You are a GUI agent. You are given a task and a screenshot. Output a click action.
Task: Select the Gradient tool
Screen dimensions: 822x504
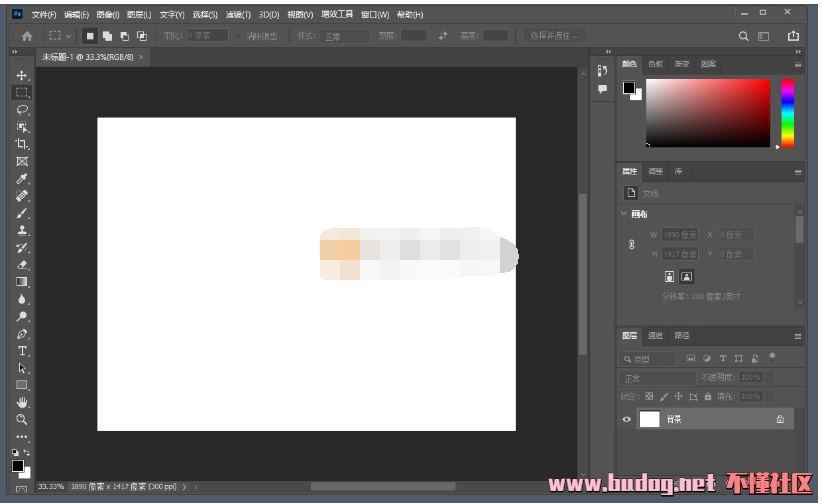(x=21, y=282)
